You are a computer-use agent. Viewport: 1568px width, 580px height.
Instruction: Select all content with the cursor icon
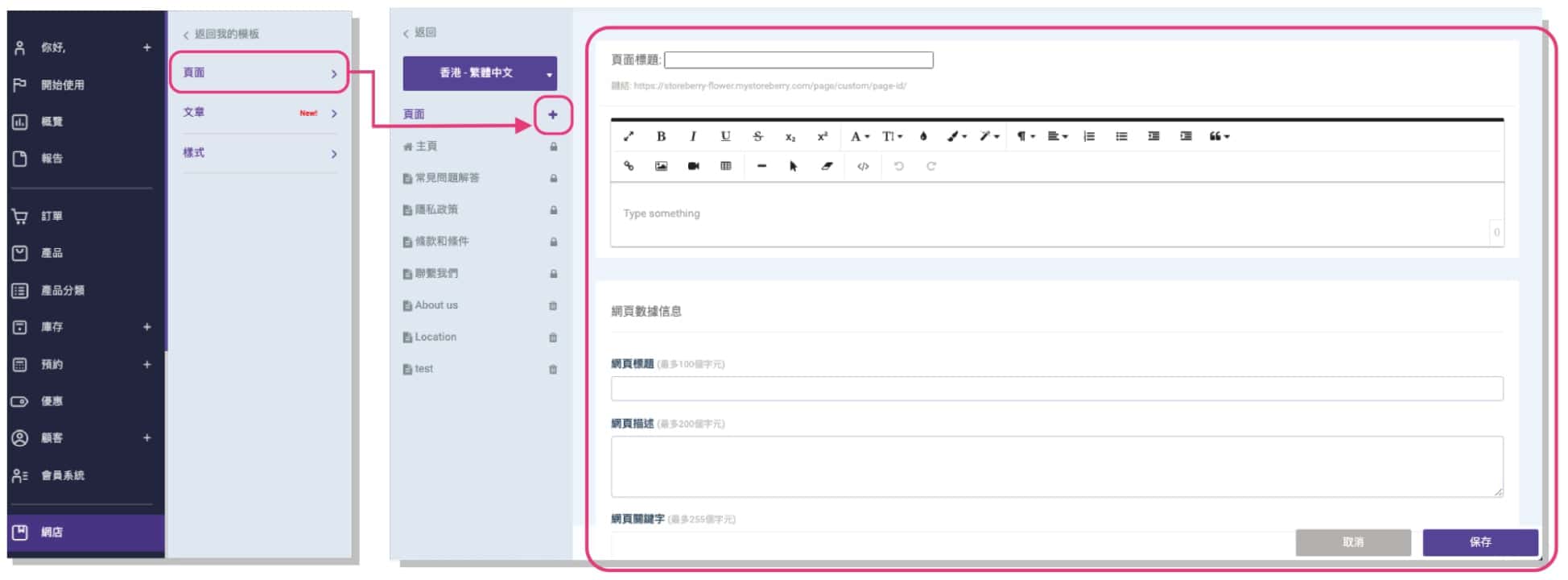tap(793, 166)
